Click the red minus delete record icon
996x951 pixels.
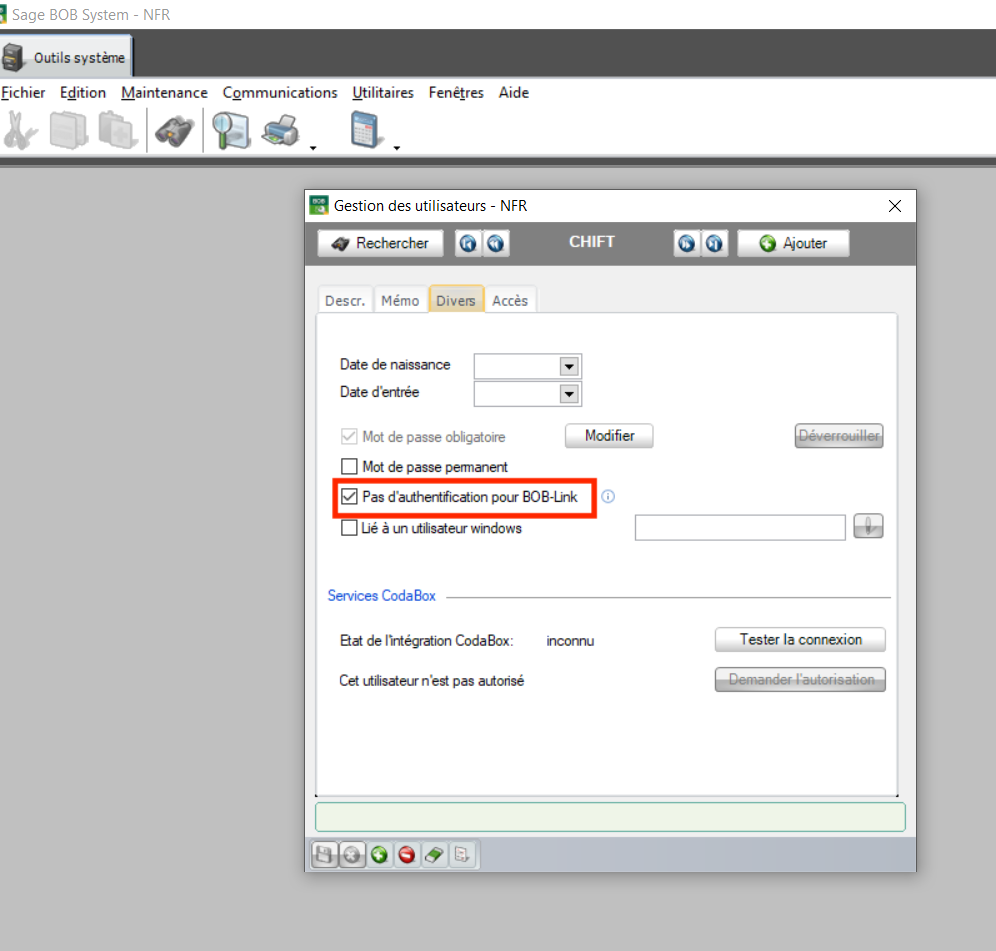click(407, 854)
